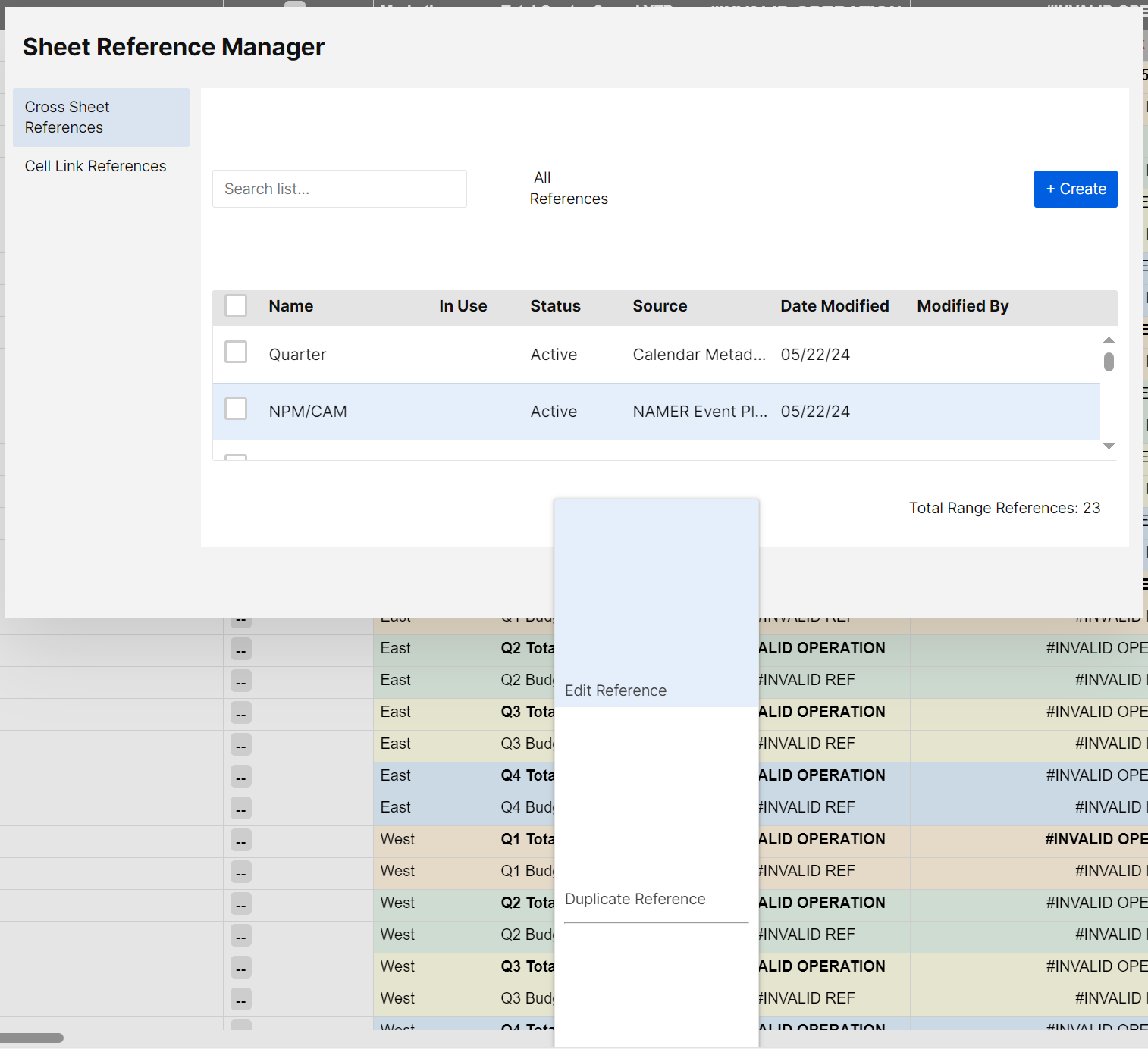Click the Calendar Metad... source cell
The image size is (1148, 1049).
pyautogui.click(x=699, y=355)
